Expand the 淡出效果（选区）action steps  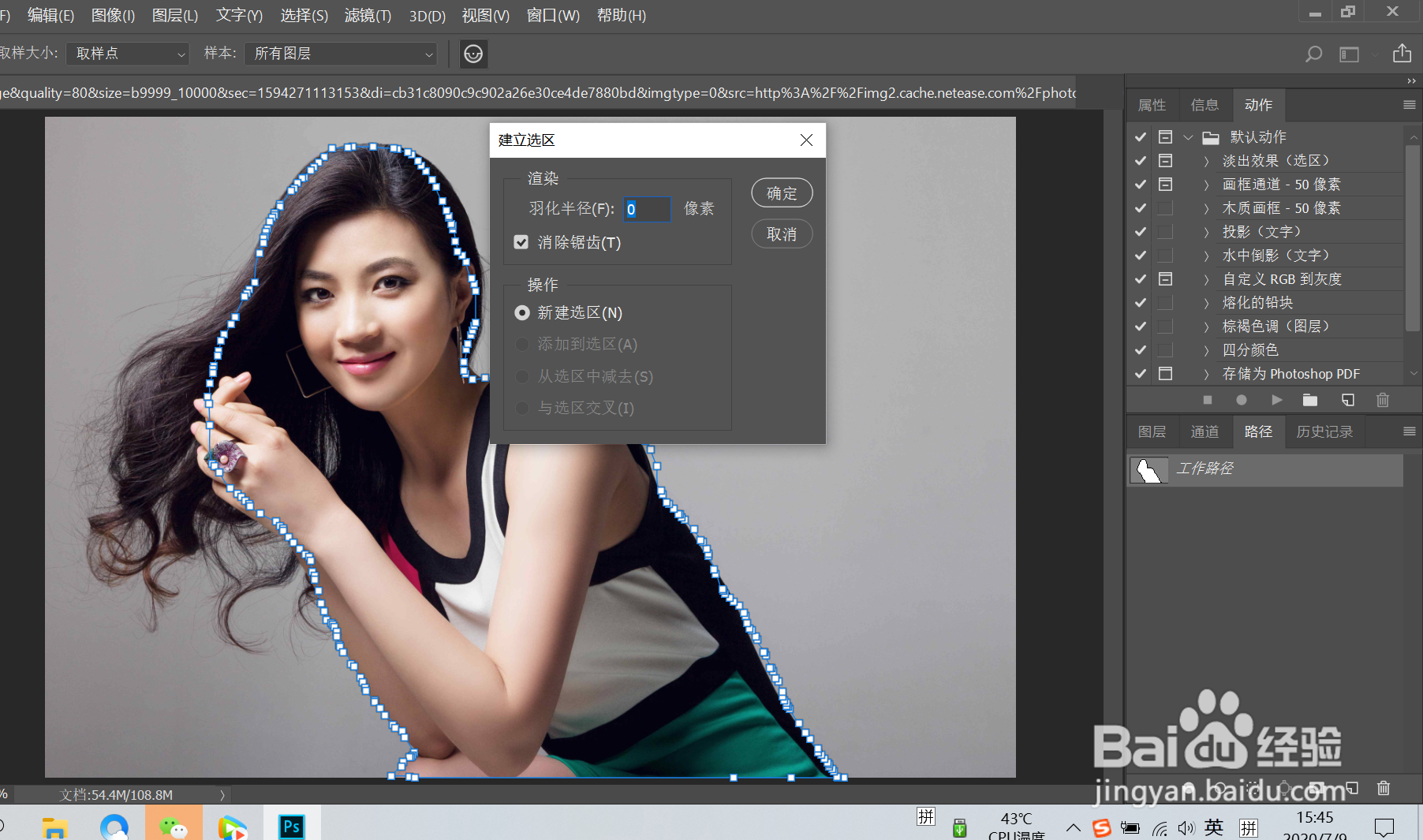click(x=1206, y=161)
